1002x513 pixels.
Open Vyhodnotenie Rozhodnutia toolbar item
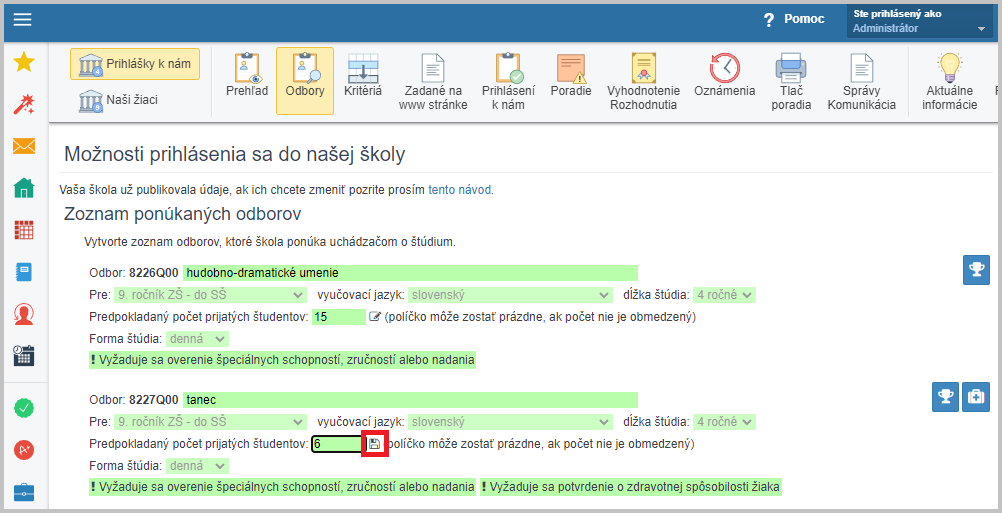tap(644, 80)
